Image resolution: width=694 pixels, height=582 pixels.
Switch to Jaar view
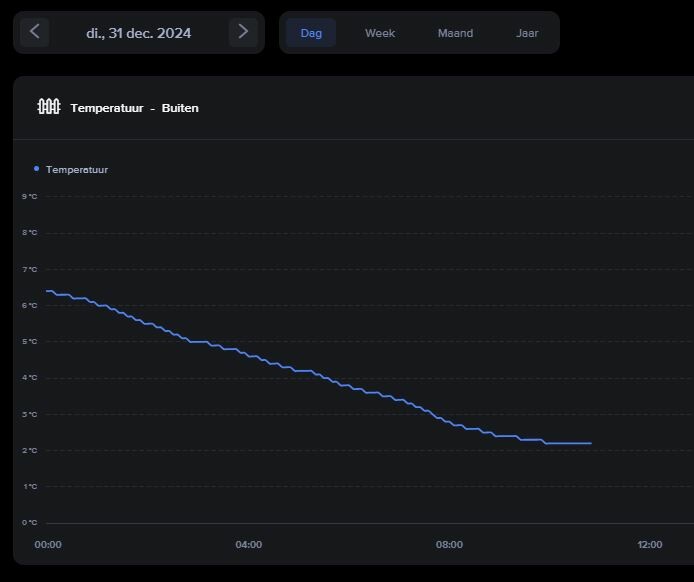527,33
